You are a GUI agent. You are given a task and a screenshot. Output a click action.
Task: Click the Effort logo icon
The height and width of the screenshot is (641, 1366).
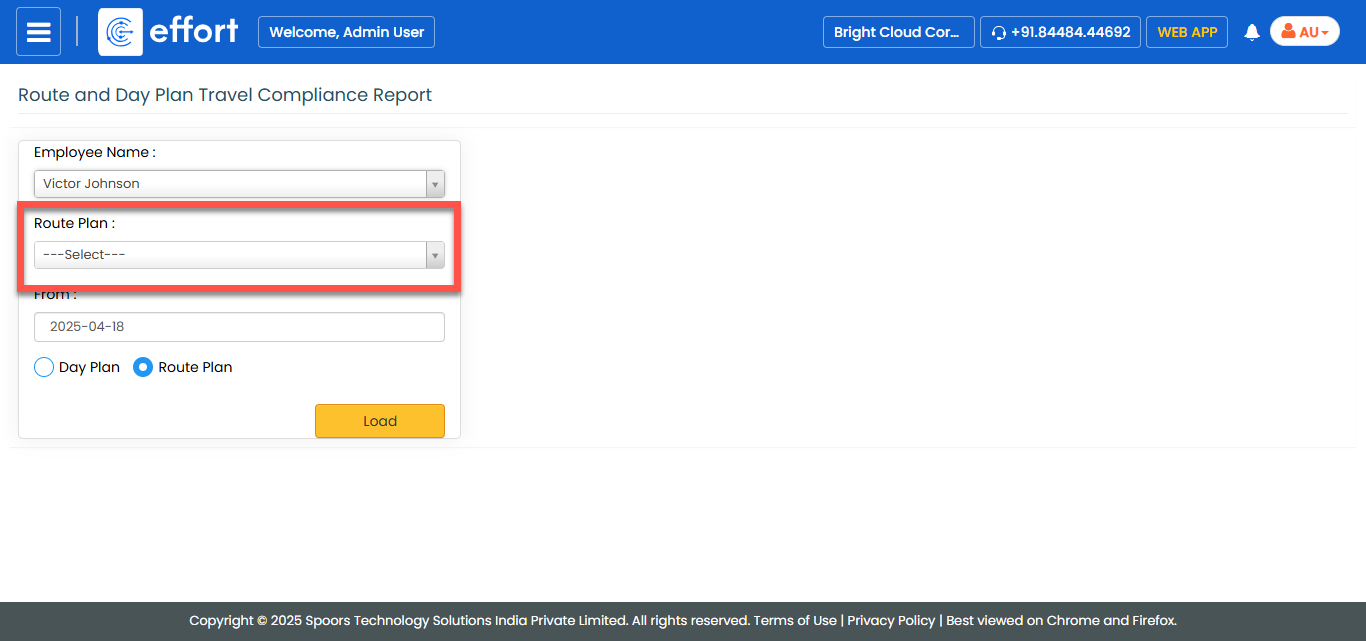point(120,32)
